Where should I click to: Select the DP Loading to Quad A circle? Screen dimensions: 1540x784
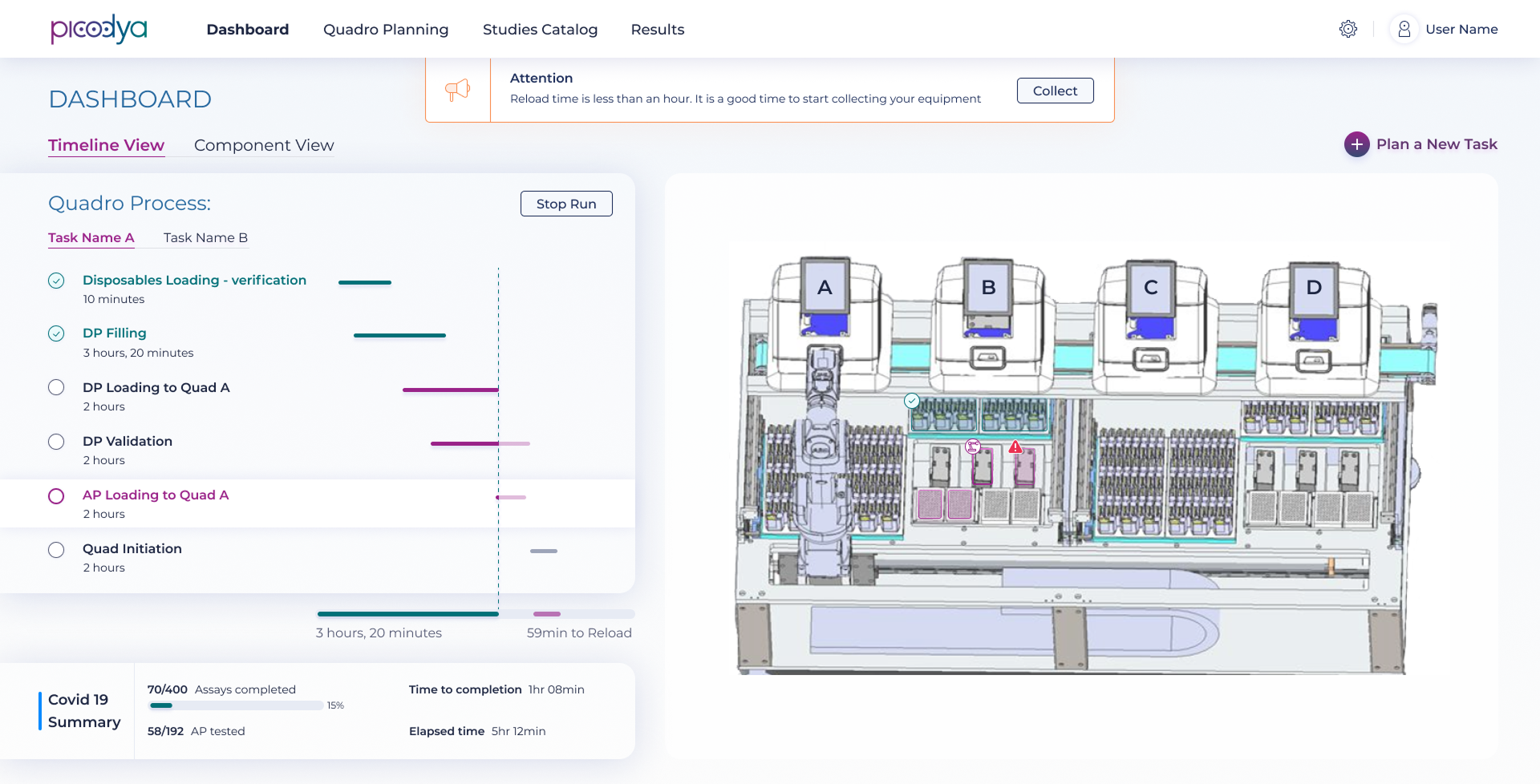click(56, 388)
